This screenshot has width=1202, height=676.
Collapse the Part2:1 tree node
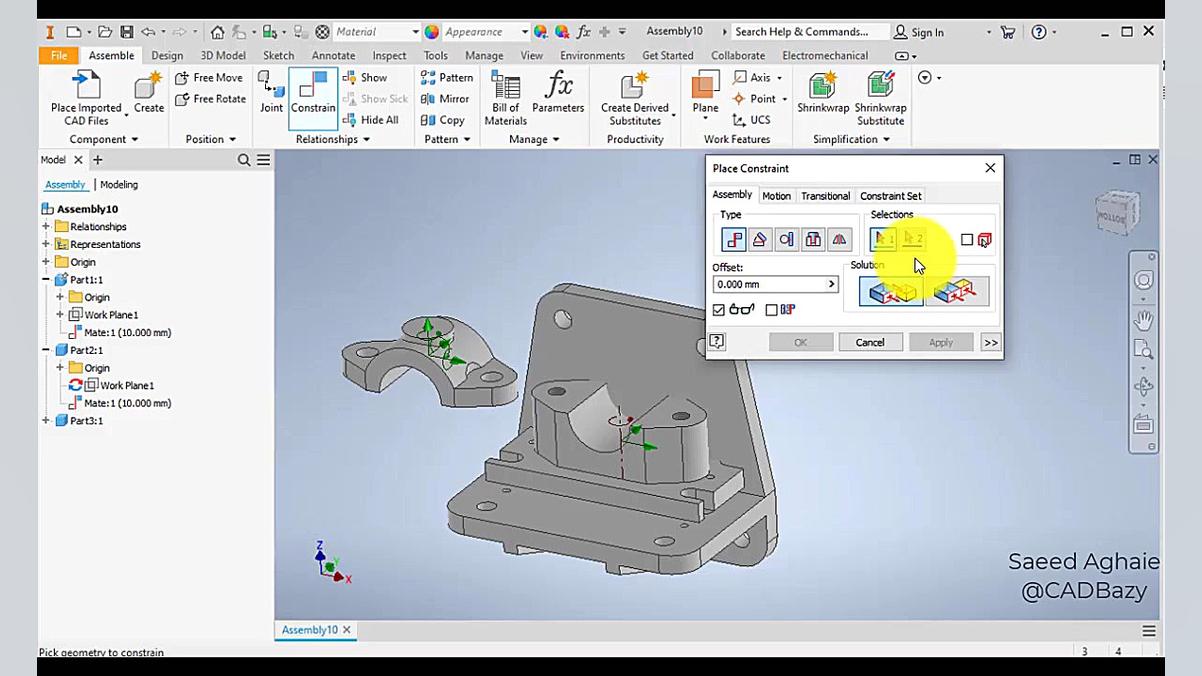point(46,350)
